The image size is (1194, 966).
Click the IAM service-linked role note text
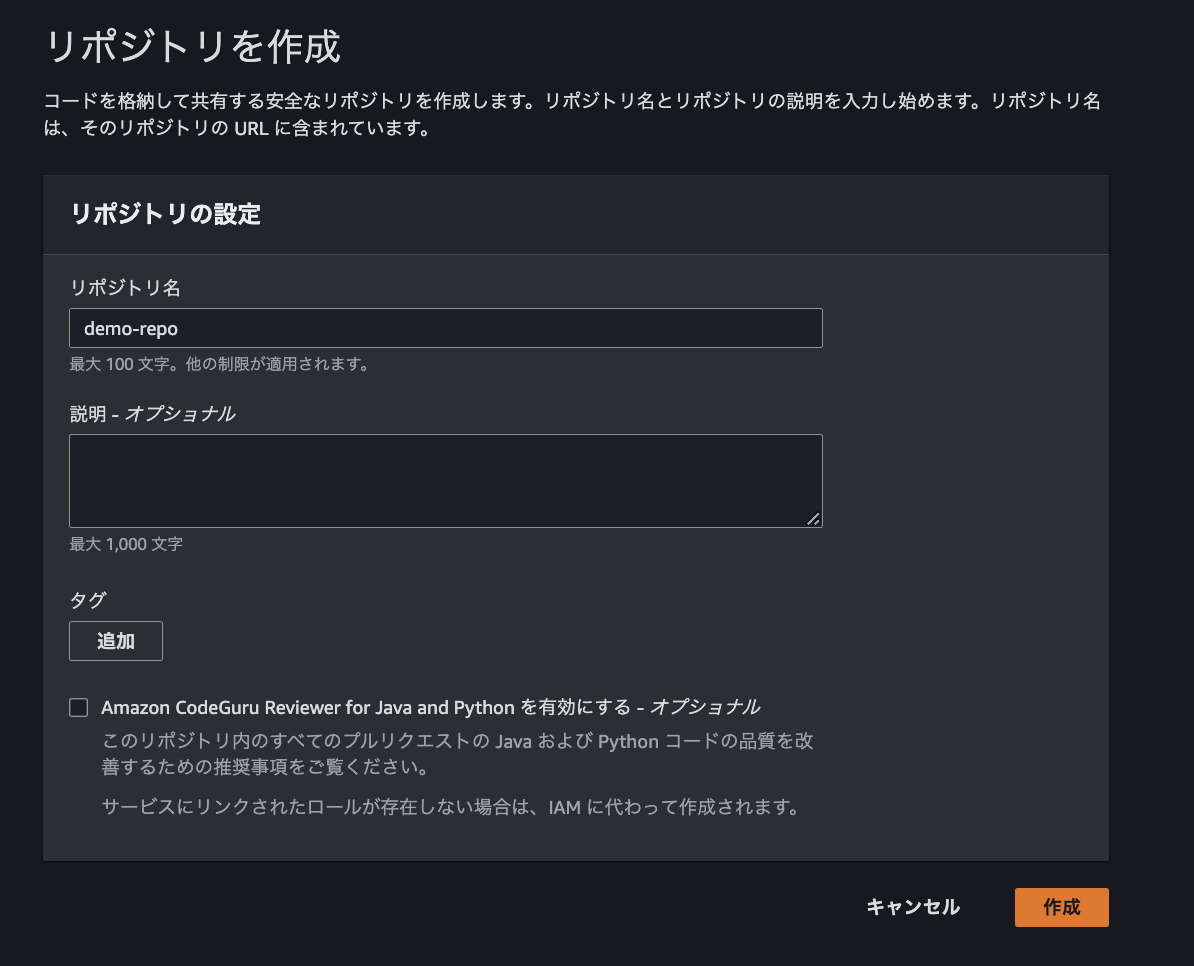(451, 807)
